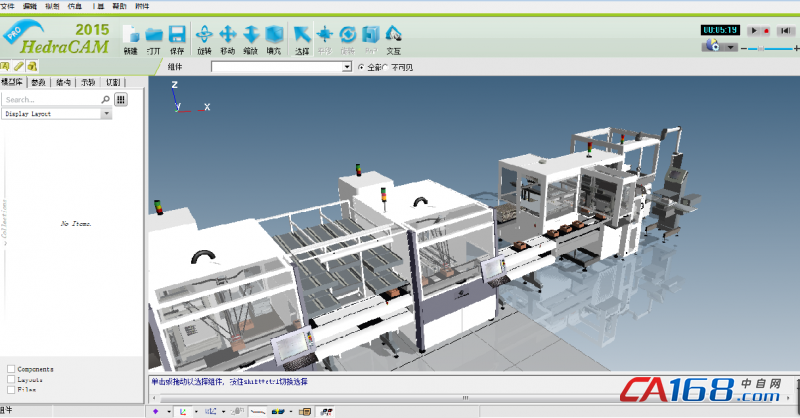Switch to the 模型库 tab

coord(12,82)
